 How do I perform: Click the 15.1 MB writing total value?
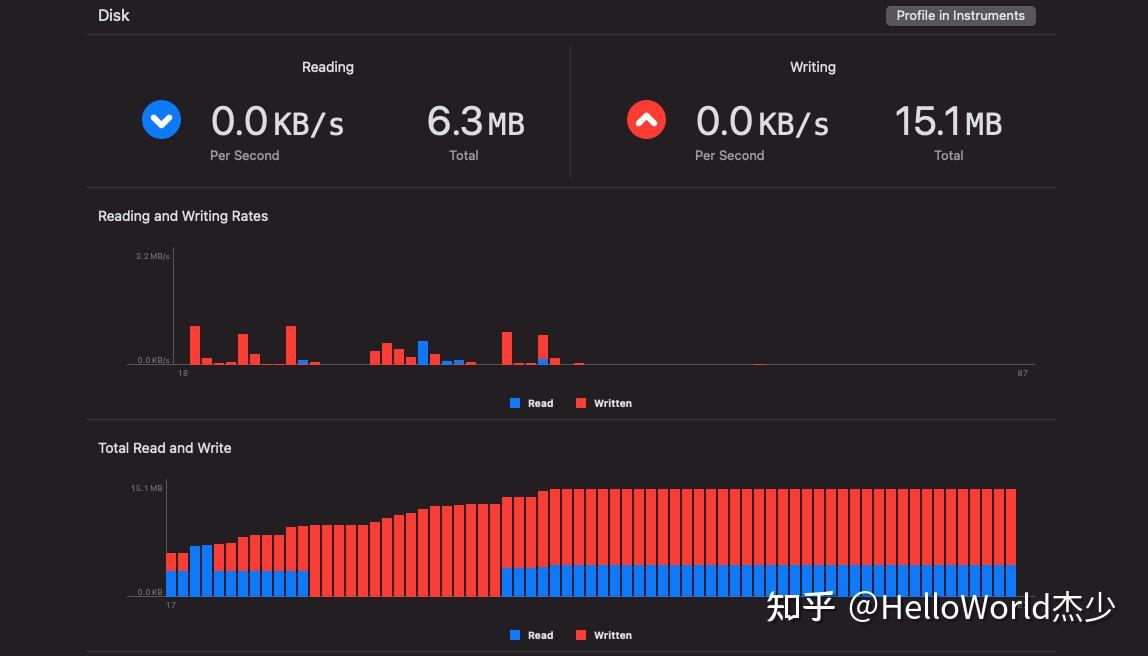[948, 122]
